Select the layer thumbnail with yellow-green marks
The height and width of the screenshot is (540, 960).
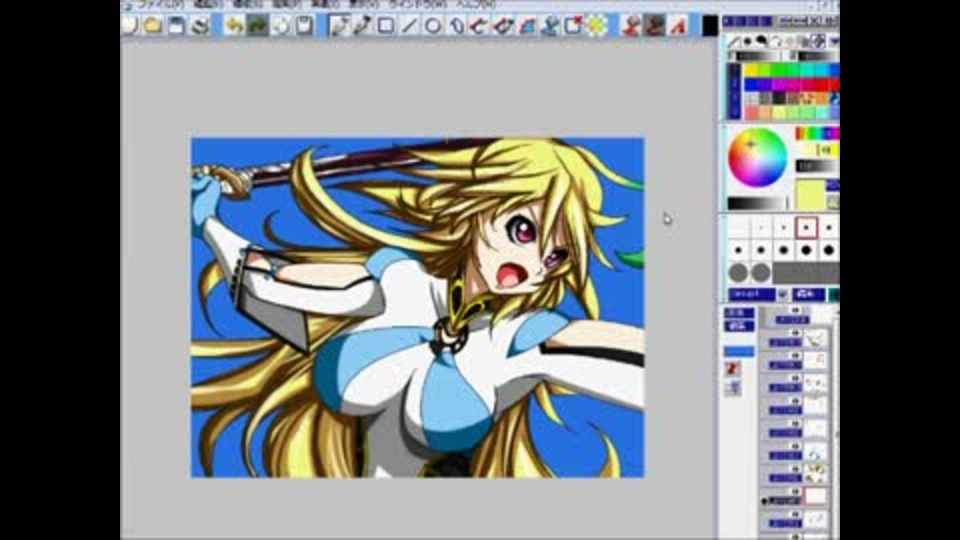816,473
